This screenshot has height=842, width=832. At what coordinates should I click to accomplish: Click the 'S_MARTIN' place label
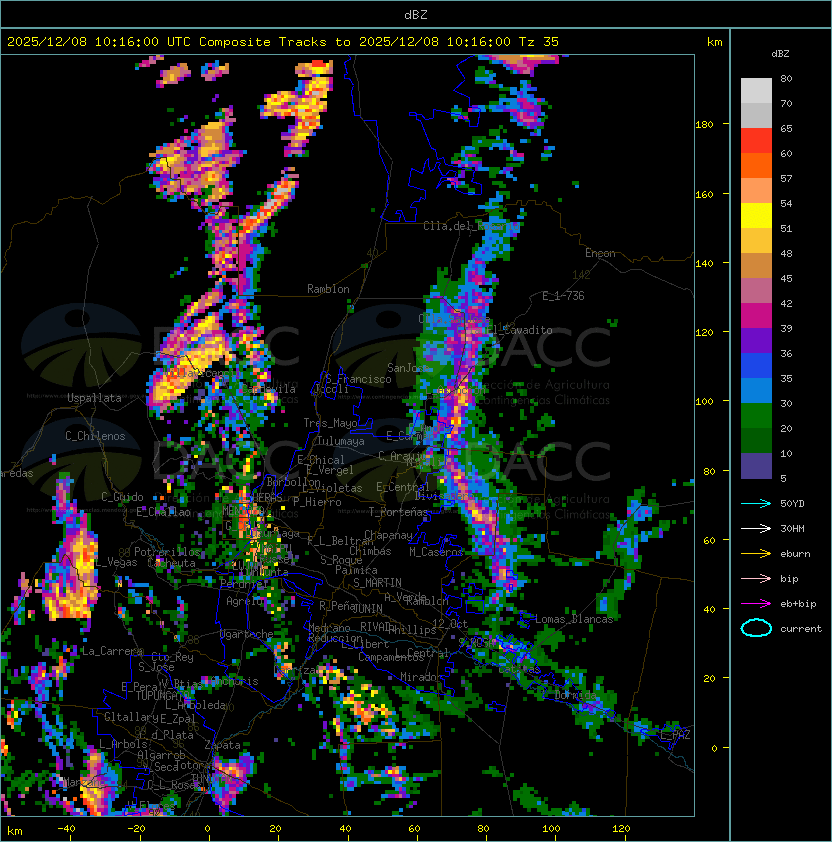click(x=377, y=583)
